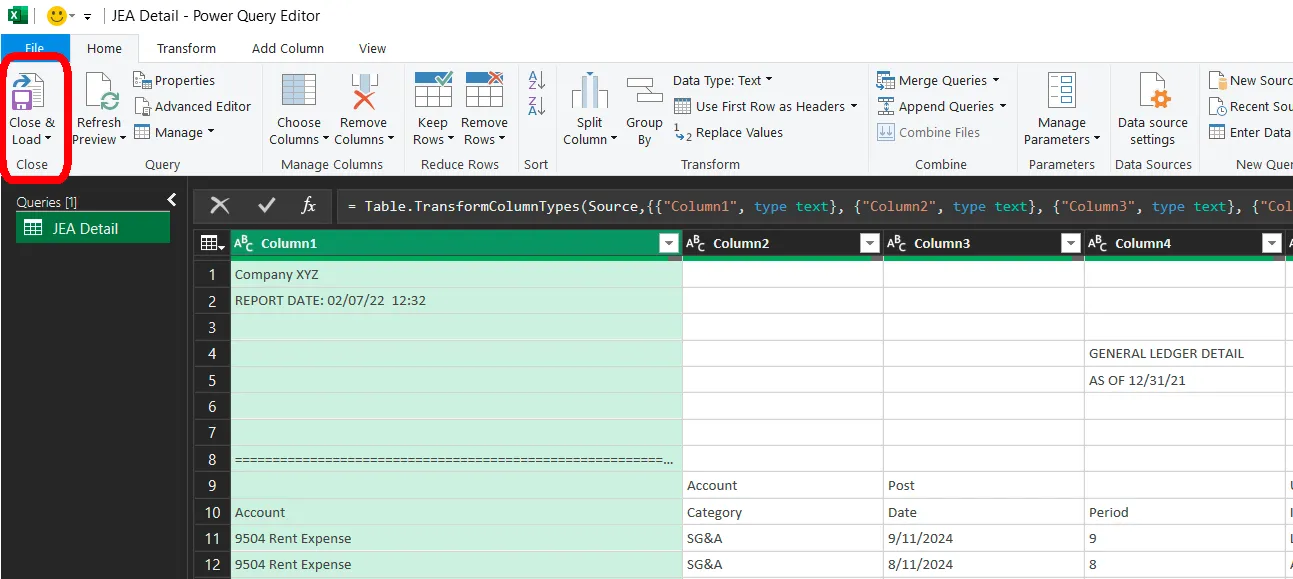Select row number 8

pos(212,459)
